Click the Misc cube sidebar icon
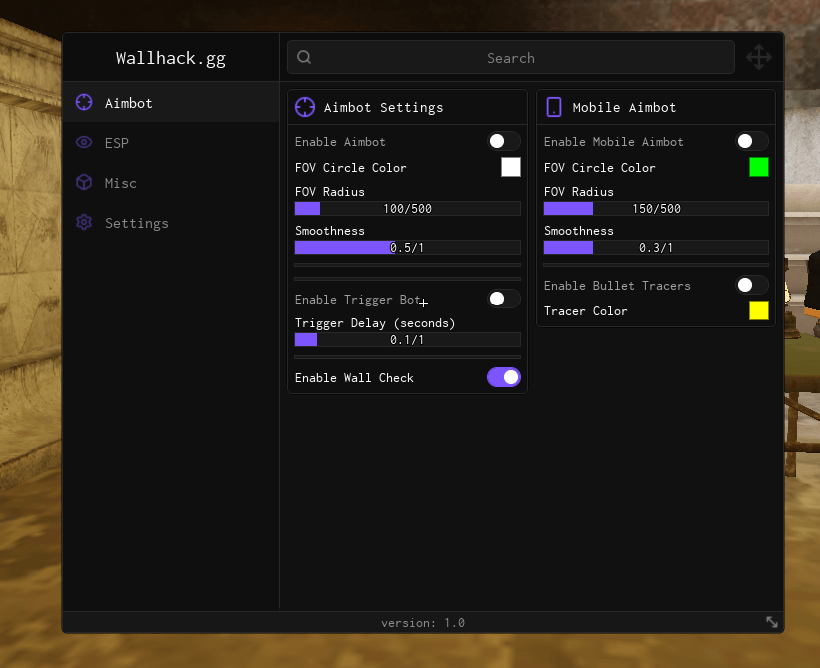Viewport: 820px width, 668px height. pos(84,183)
